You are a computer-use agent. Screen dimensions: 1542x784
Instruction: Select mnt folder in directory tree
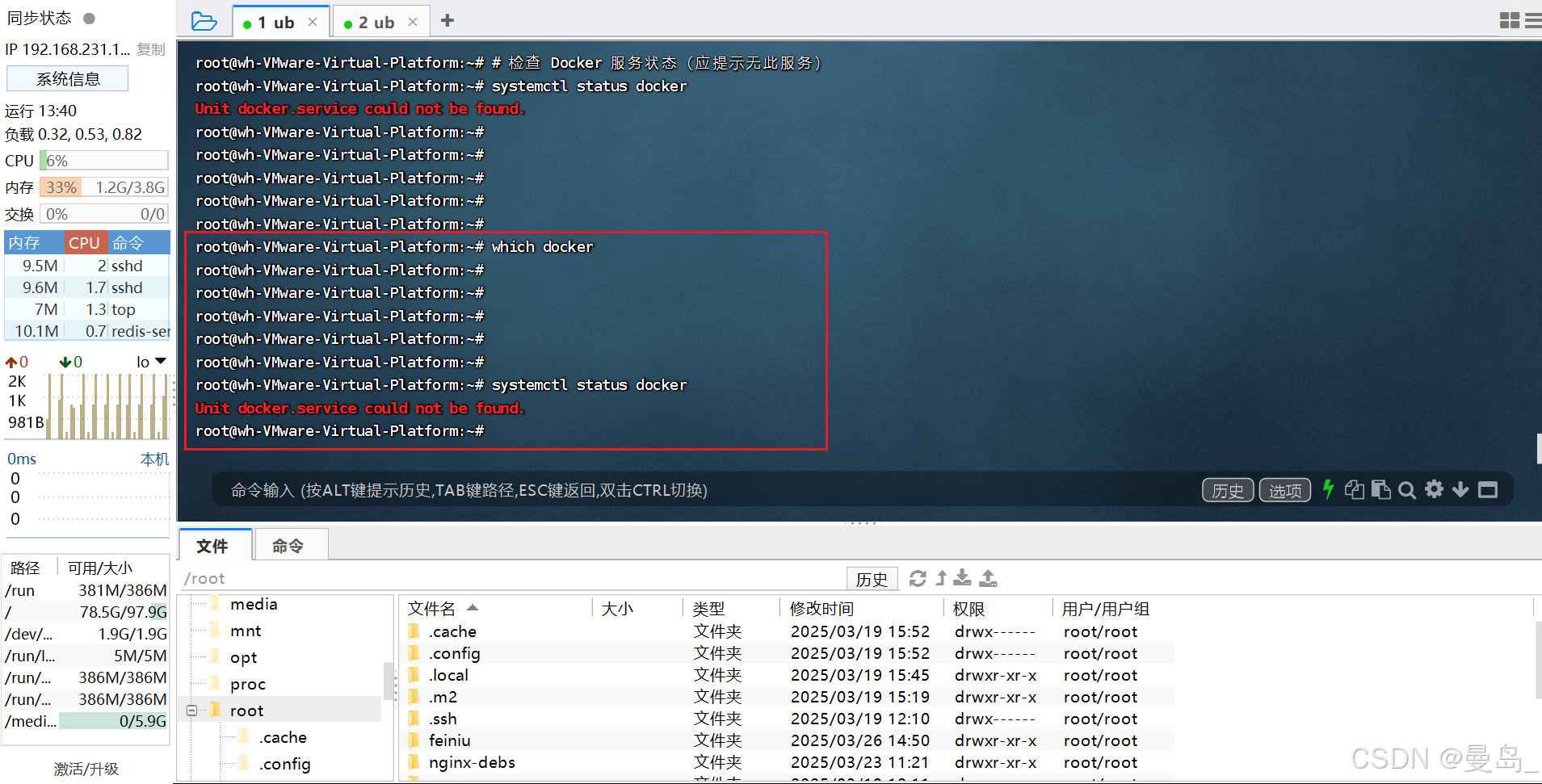(245, 631)
